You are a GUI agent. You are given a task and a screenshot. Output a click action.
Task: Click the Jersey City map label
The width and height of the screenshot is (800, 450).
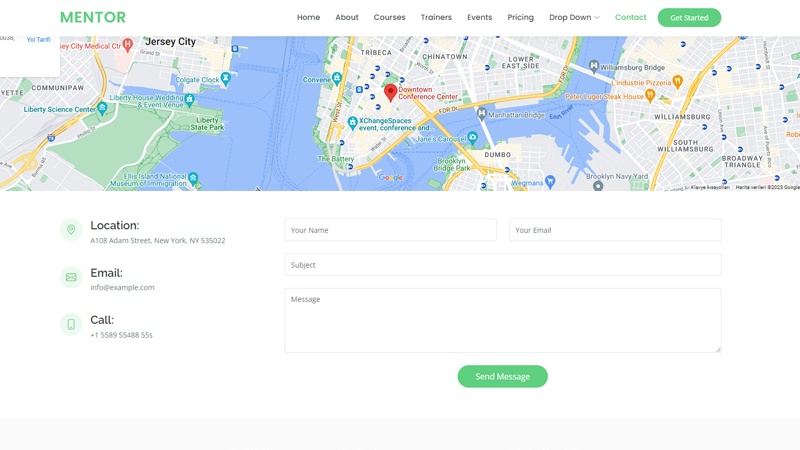point(170,42)
